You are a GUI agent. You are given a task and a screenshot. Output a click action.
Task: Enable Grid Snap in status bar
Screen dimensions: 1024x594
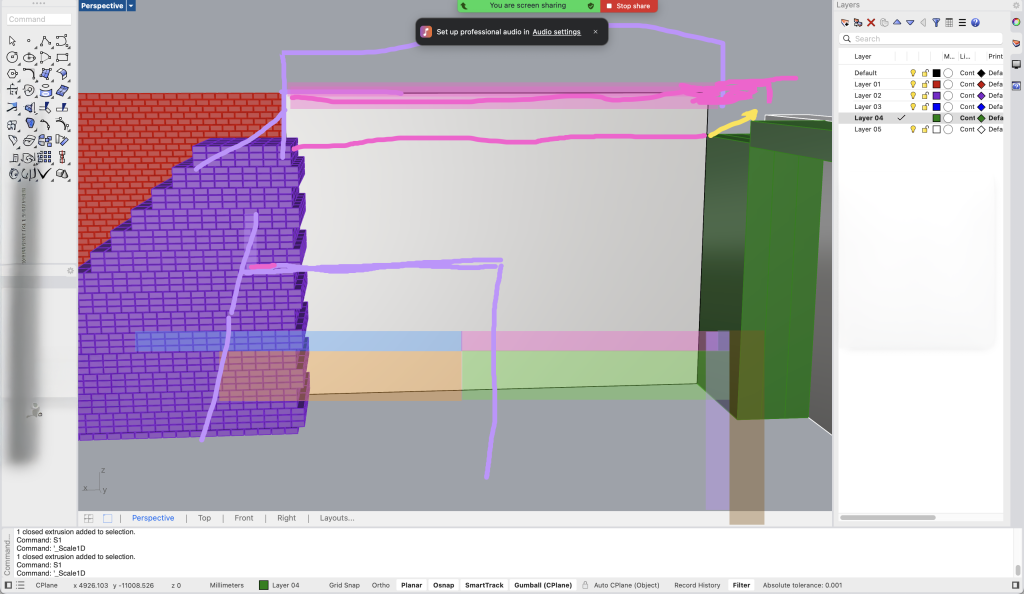point(344,585)
